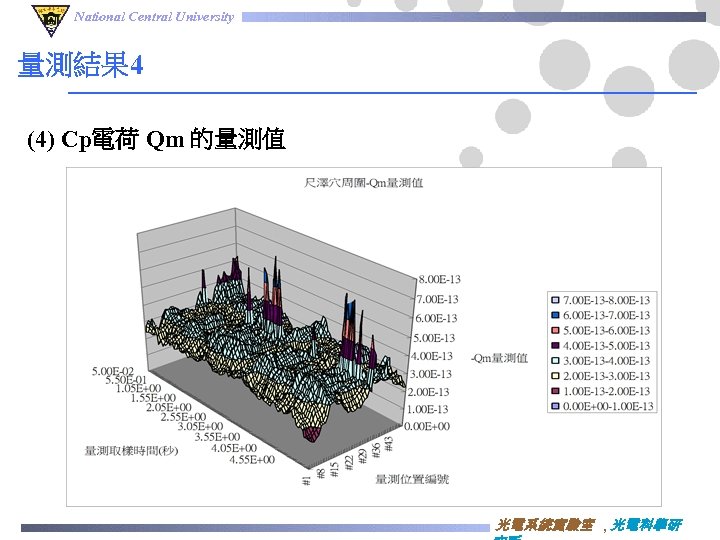720x540 pixels.
Task: Click the chart title 尺澤穴周圍-Qm量測值
Action: [363, 183]
